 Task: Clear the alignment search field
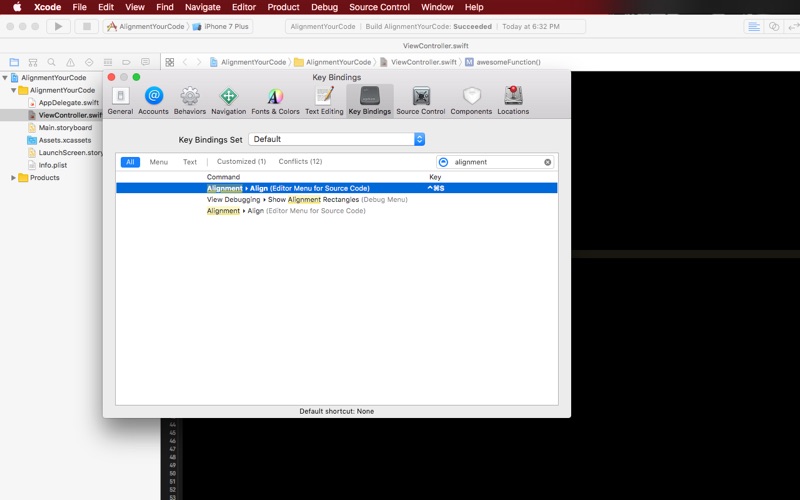click(547, 162)
